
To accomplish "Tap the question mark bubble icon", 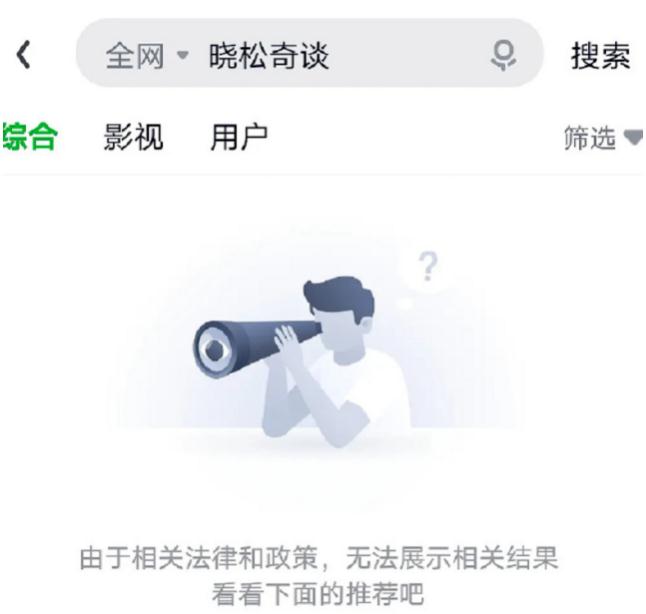I will click(x=428, y=268).
